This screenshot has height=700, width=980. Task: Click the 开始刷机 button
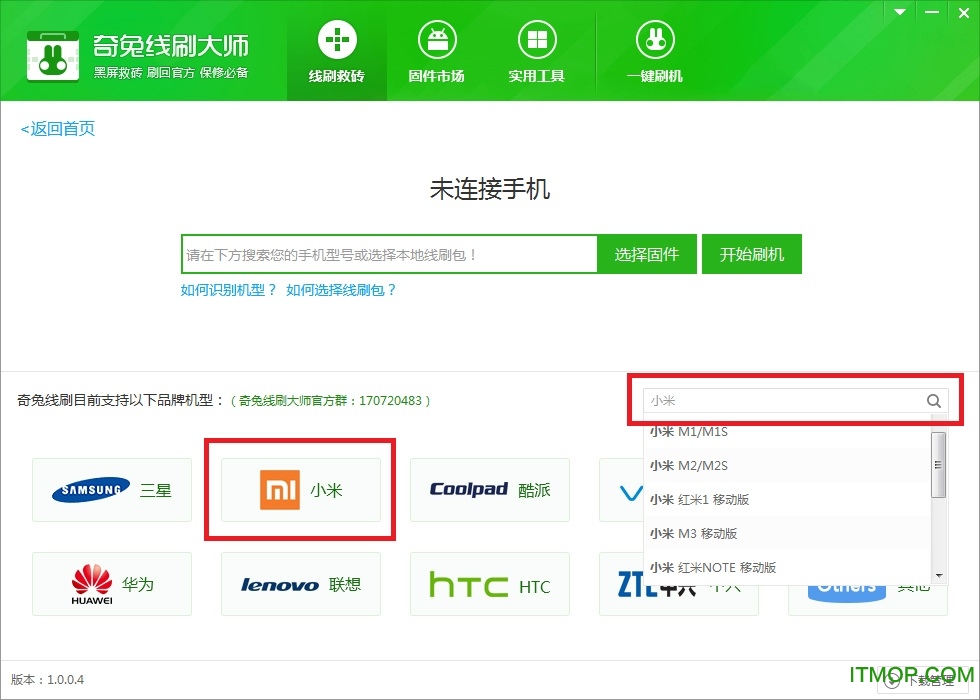click(x=752, y=254)
